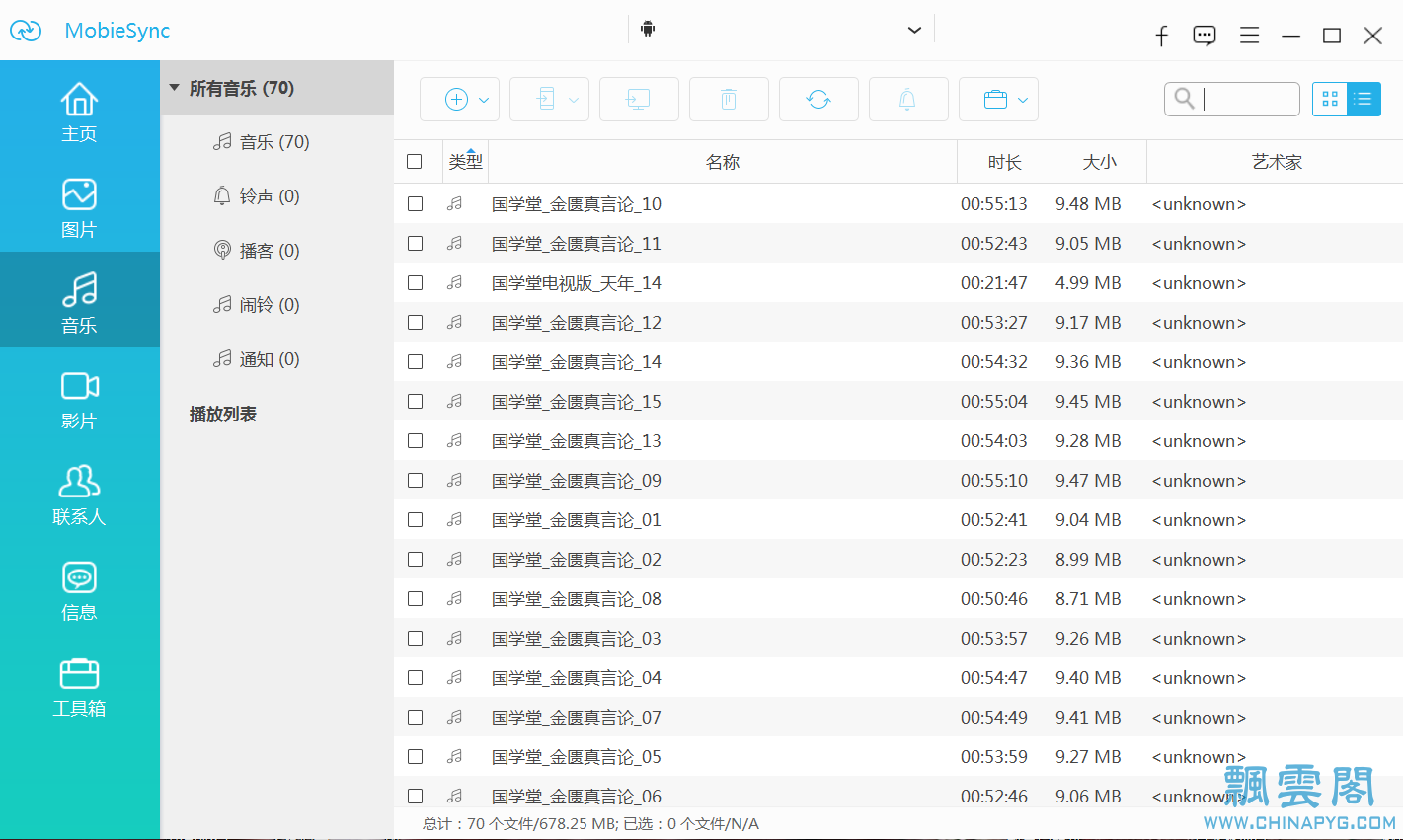Viewport: 1403px width, 840px height.
Task: Sort by the 类型 column header
Action: (x=466, y=162)
